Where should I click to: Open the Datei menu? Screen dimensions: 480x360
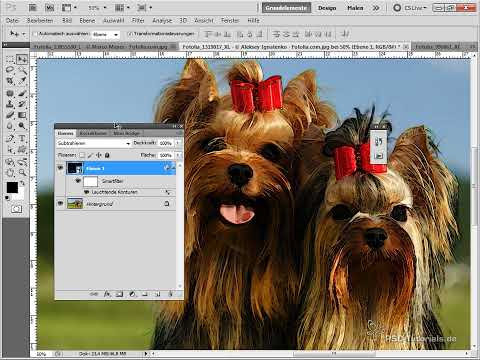point(12,20)
